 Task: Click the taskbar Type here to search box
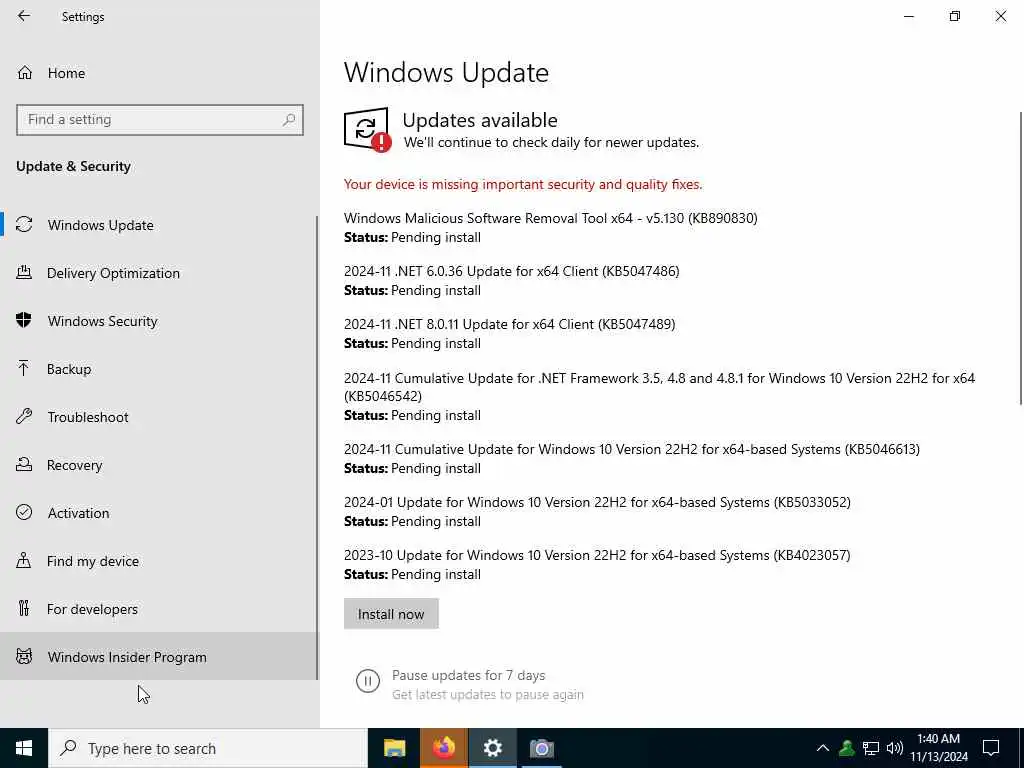pyautogui.click(x=208, y=748)
